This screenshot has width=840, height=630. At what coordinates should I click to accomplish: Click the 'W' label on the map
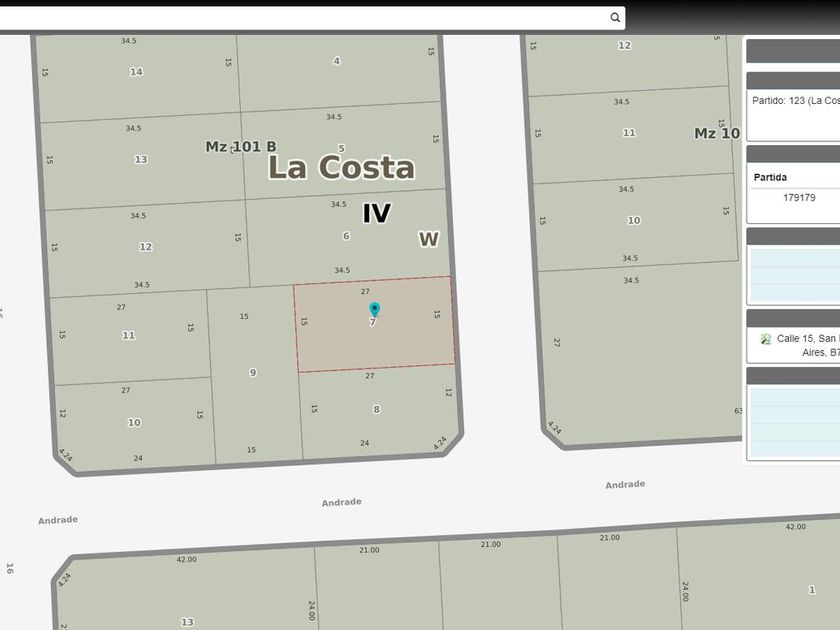click(x=429, y=239)
